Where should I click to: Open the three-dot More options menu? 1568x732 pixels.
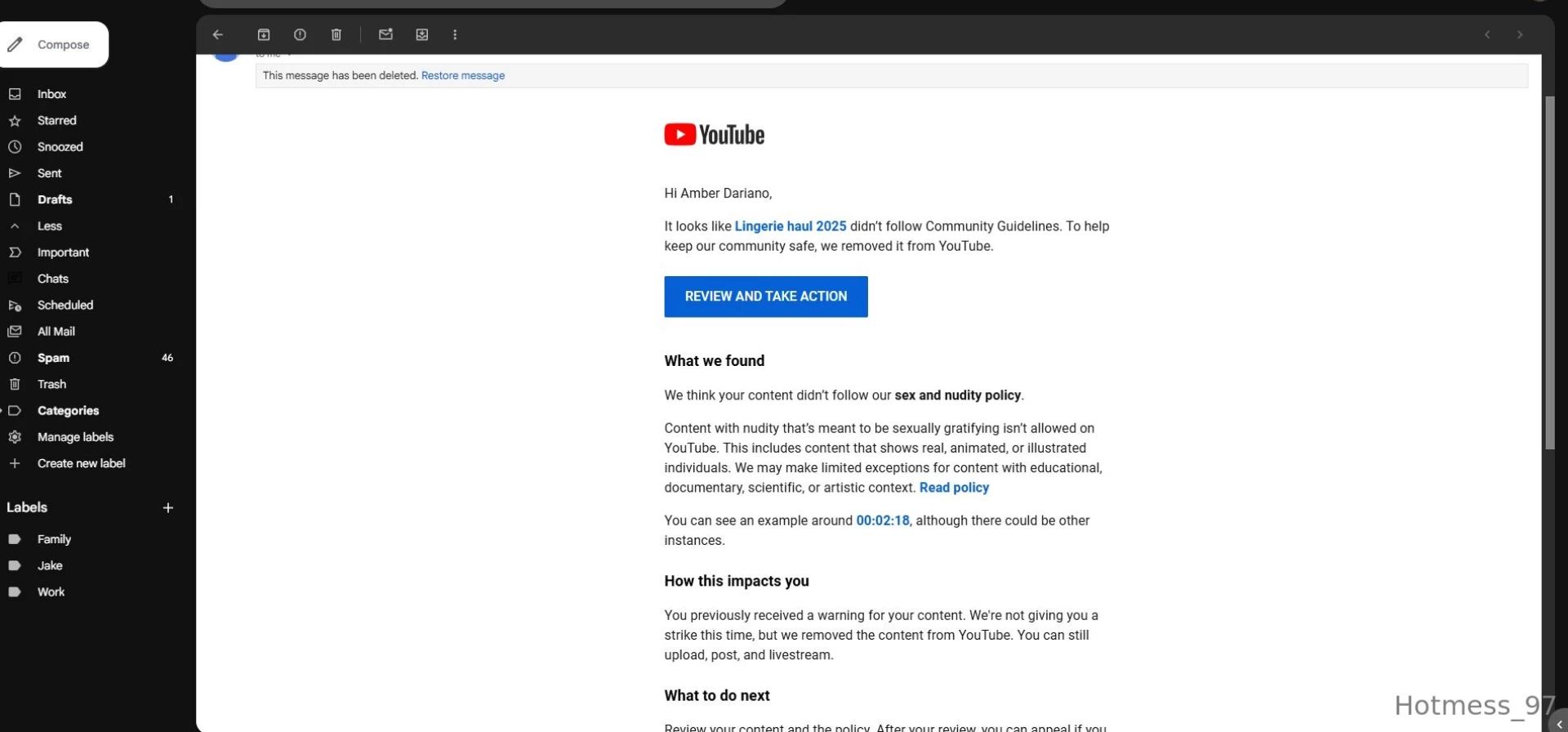(x=455, y=34)
